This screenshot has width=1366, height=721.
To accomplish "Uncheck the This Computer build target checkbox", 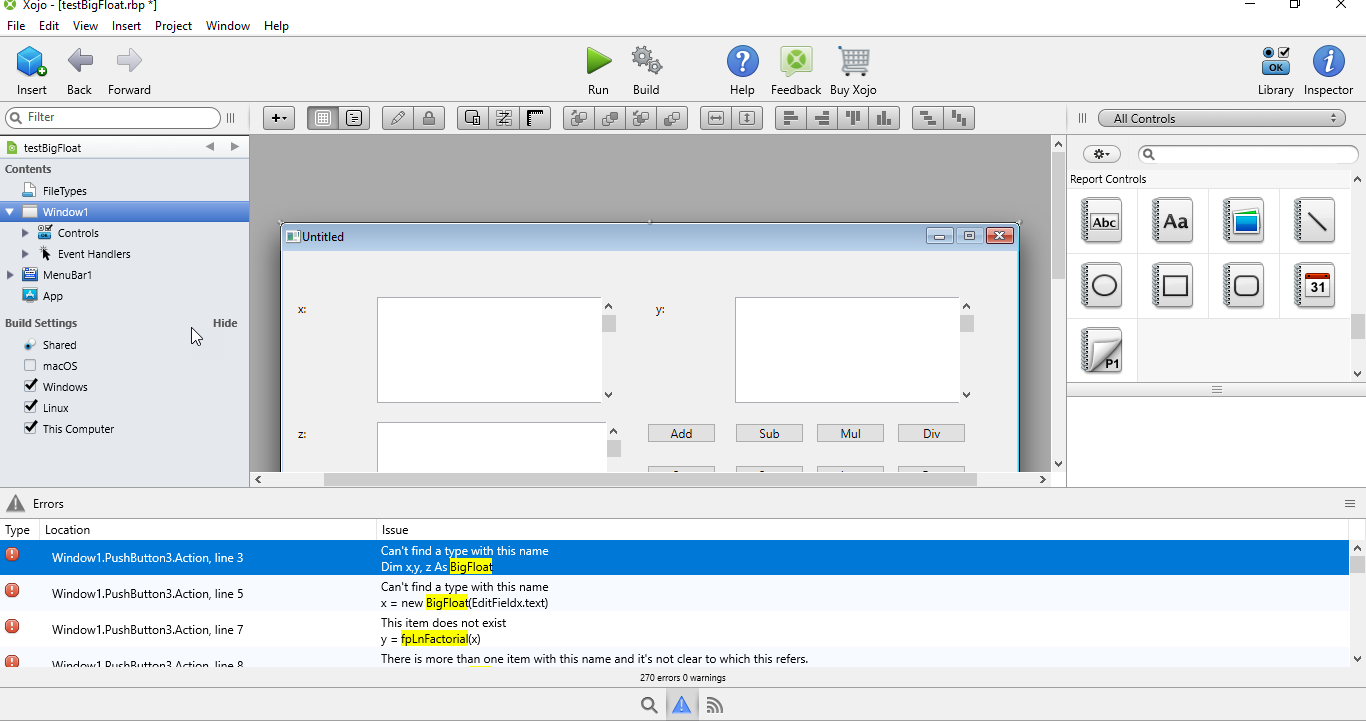I will pyautogui.click(x=30, y=428).
